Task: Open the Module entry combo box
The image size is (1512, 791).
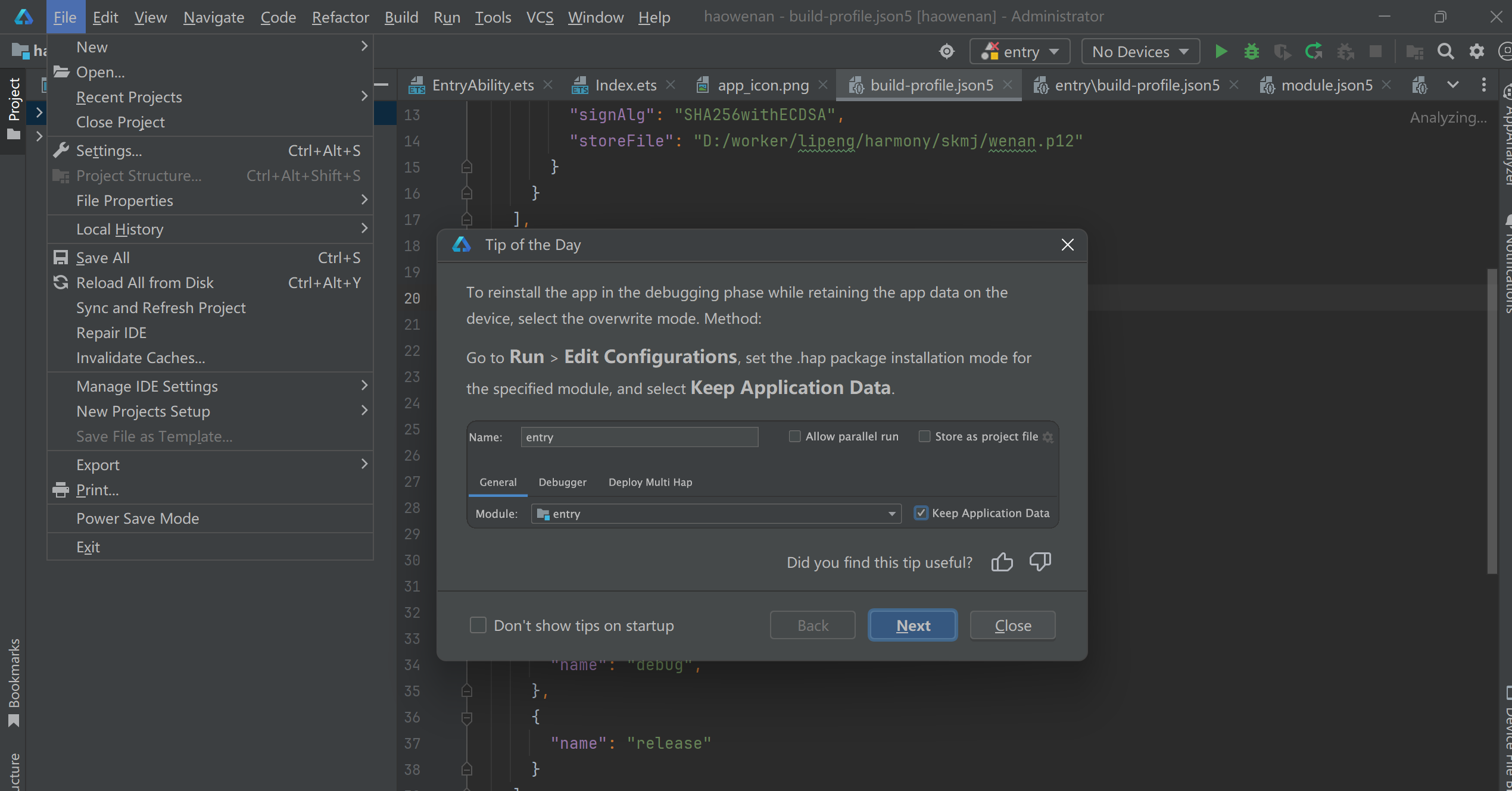Action: (716, 514)
